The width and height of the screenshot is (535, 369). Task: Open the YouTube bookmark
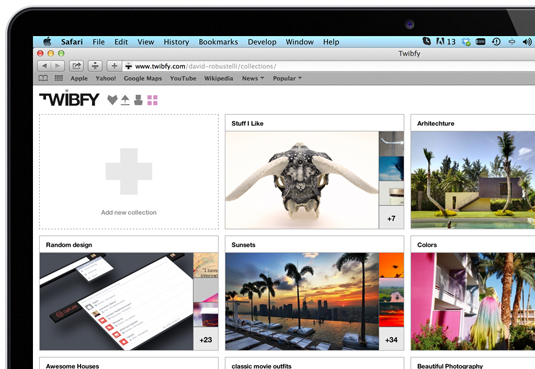(x=183, y=79)
